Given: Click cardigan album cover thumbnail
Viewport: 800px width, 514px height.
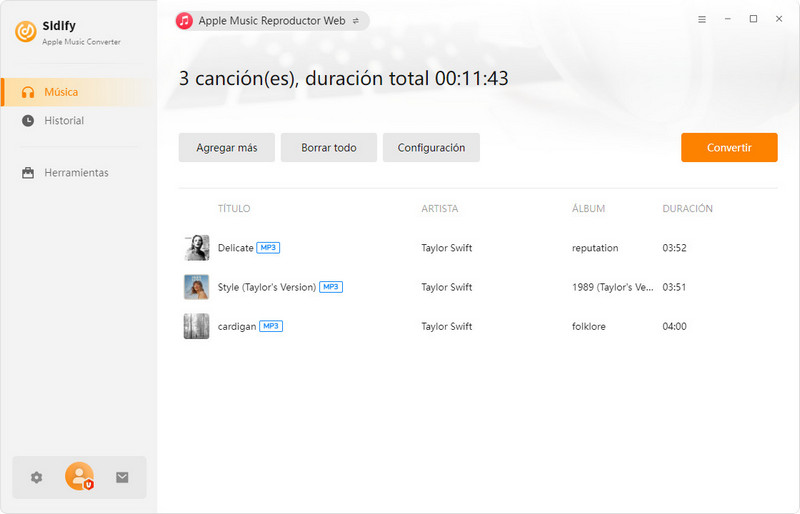Looking at the screenshot, I should click(x=196, y=326).
